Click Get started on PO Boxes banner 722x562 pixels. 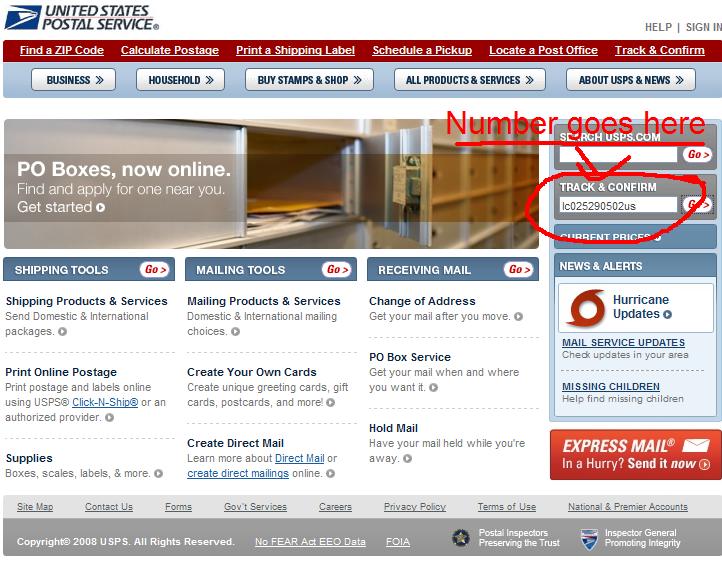pyautogui.click(x=60, y=207)
